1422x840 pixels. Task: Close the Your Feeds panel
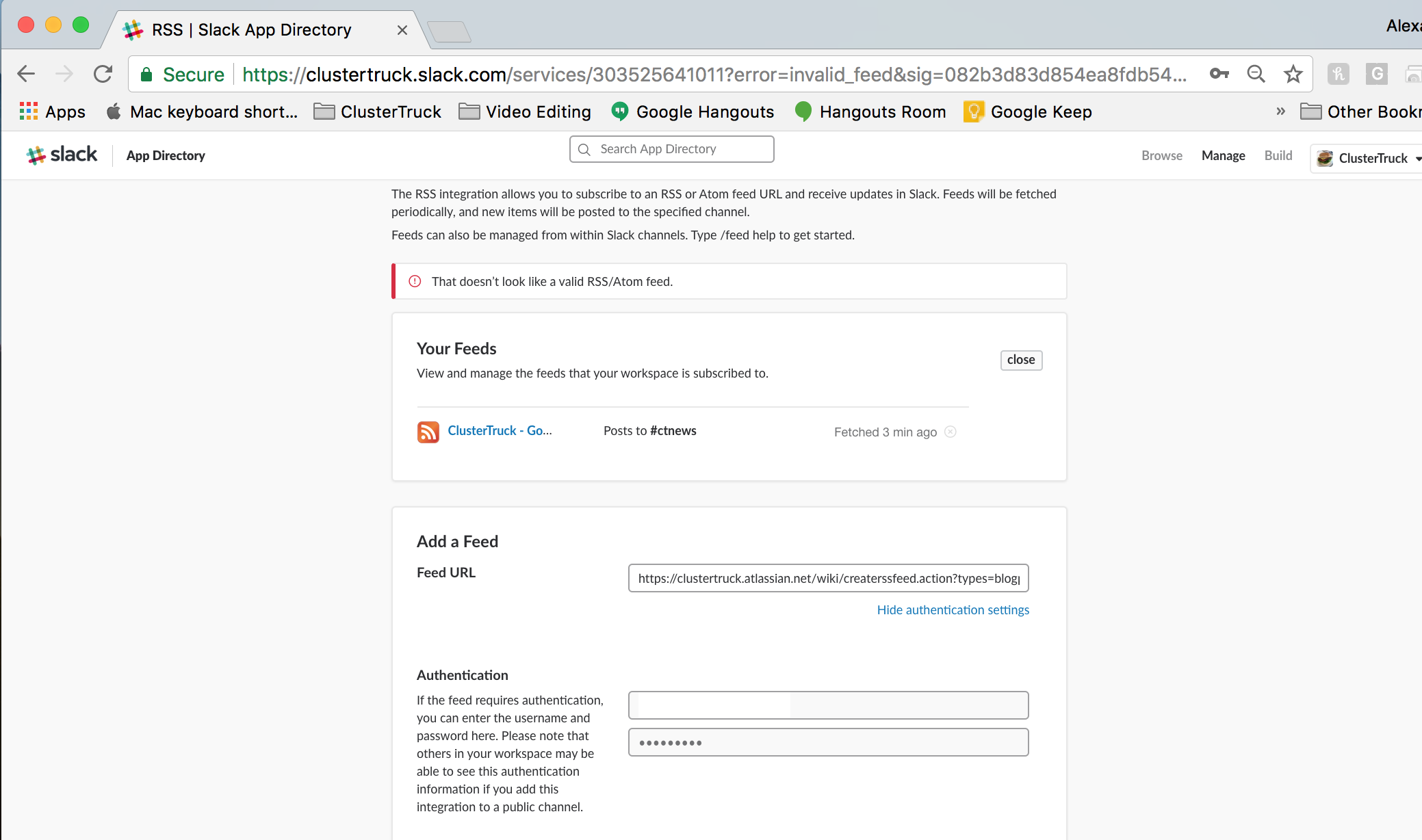[1021, 360]
